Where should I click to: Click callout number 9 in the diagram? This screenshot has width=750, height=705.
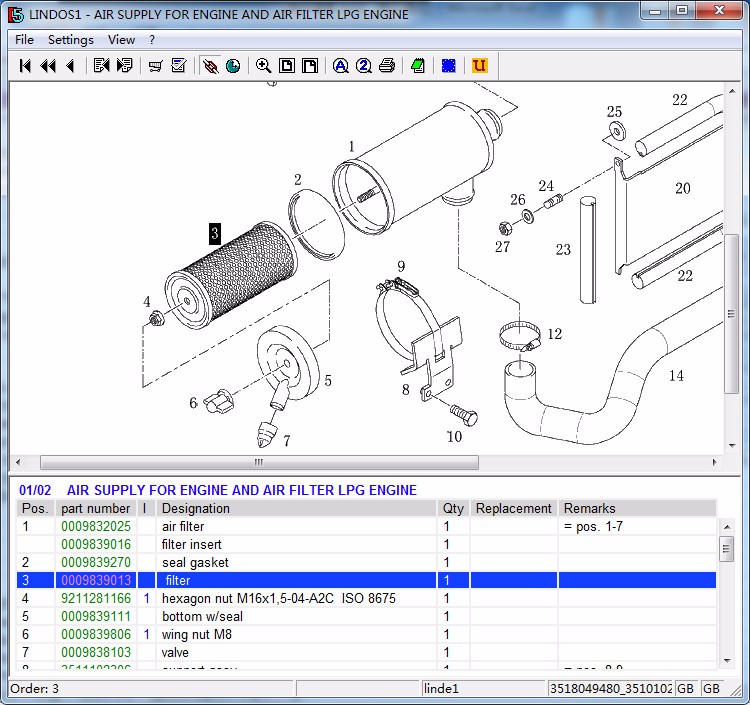[401, 266]
